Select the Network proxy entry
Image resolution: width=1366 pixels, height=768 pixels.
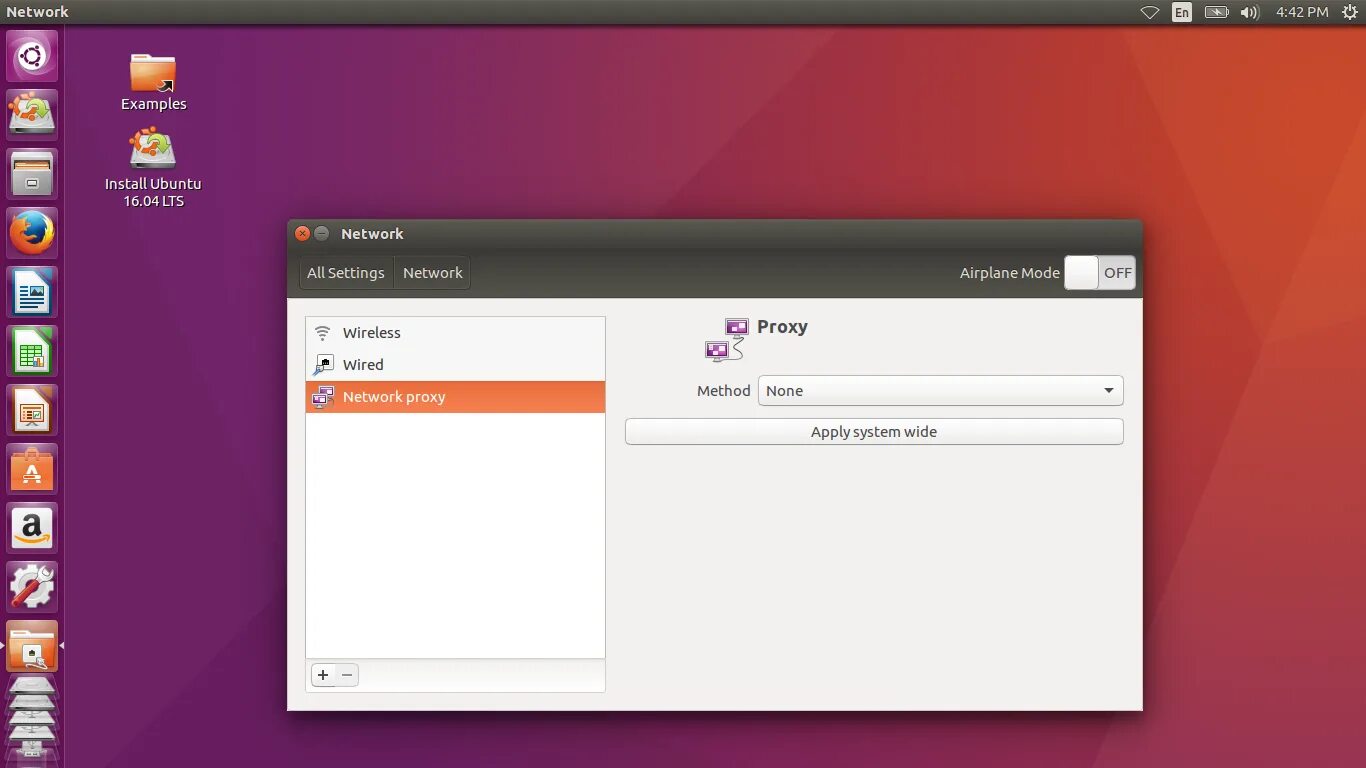pyautogui.click(x=455, y=397)
